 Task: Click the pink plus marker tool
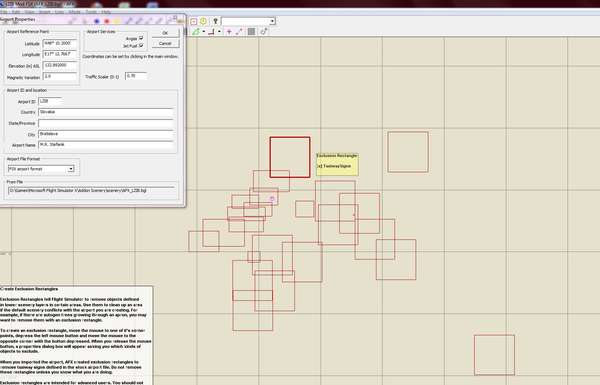pyautogui.click(x=229, y=32)
